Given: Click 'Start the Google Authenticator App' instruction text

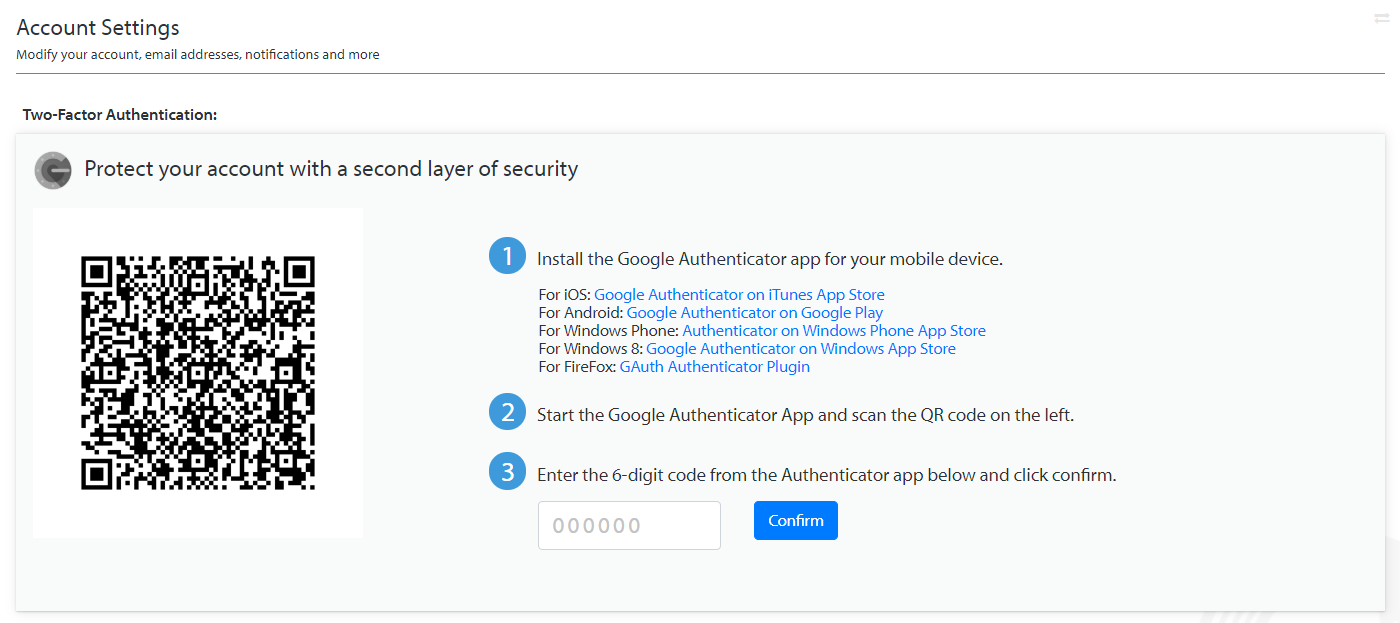Looking at the screenshot, I should (x=805, y=415).
